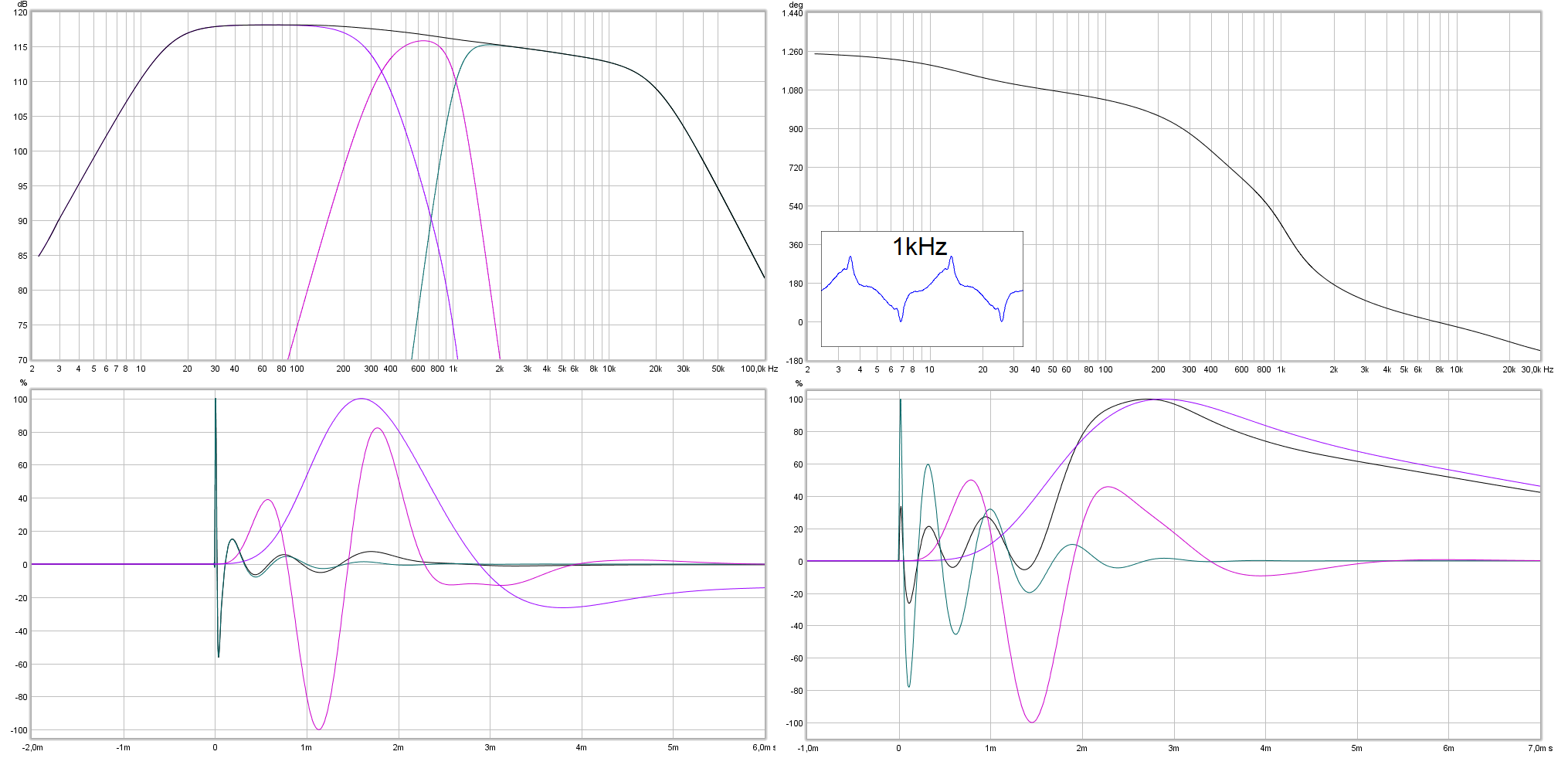The image size is (1568, 765).
Task: Click the "360" degree tick label
Action: click(796, 245)
